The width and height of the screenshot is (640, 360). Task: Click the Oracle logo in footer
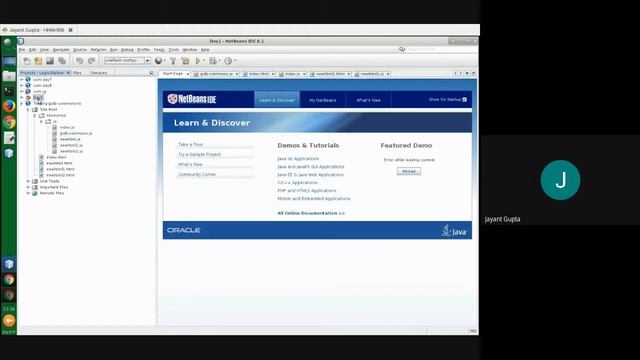[183, 230]
